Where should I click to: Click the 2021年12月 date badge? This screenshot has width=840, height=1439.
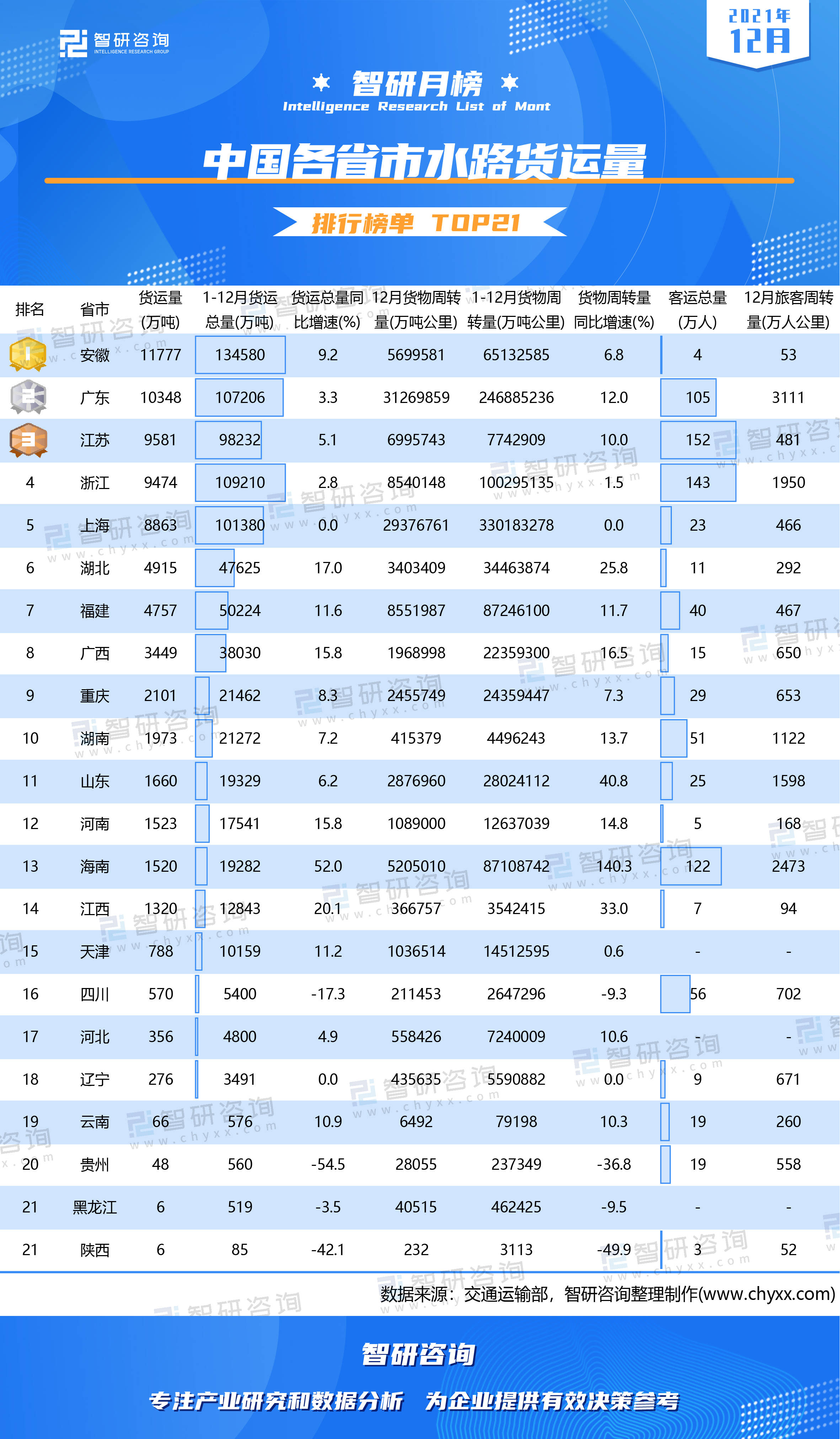758,33
